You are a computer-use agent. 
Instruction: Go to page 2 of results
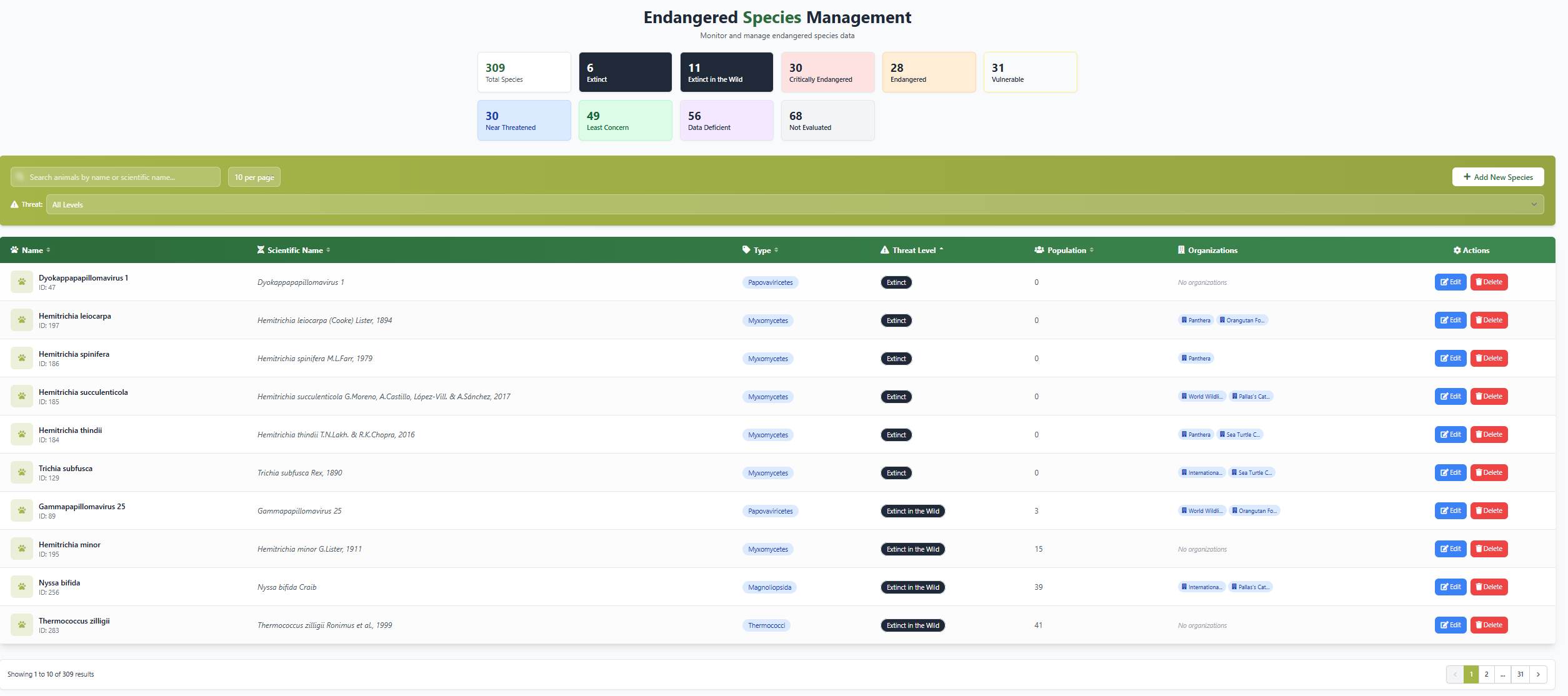[1487, 675]
